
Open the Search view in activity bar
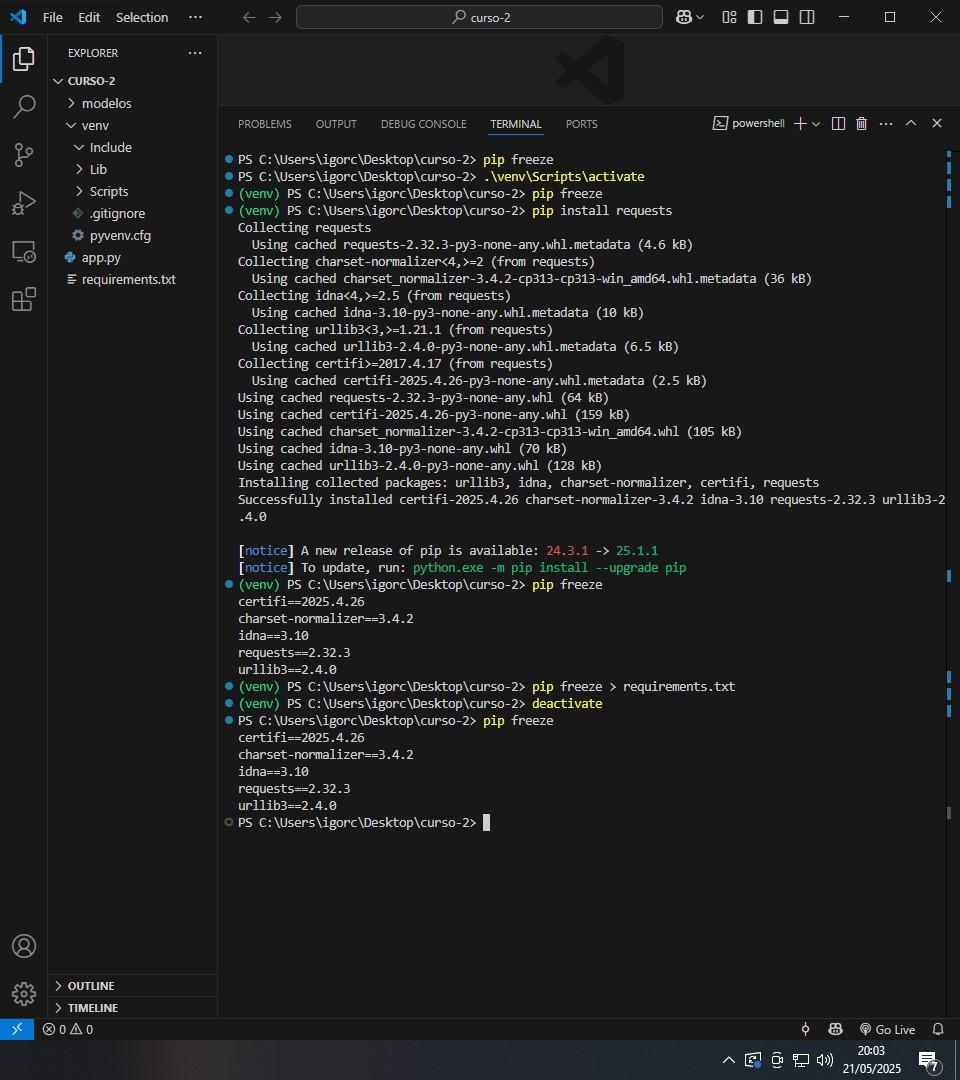click(x=24, y=107)
